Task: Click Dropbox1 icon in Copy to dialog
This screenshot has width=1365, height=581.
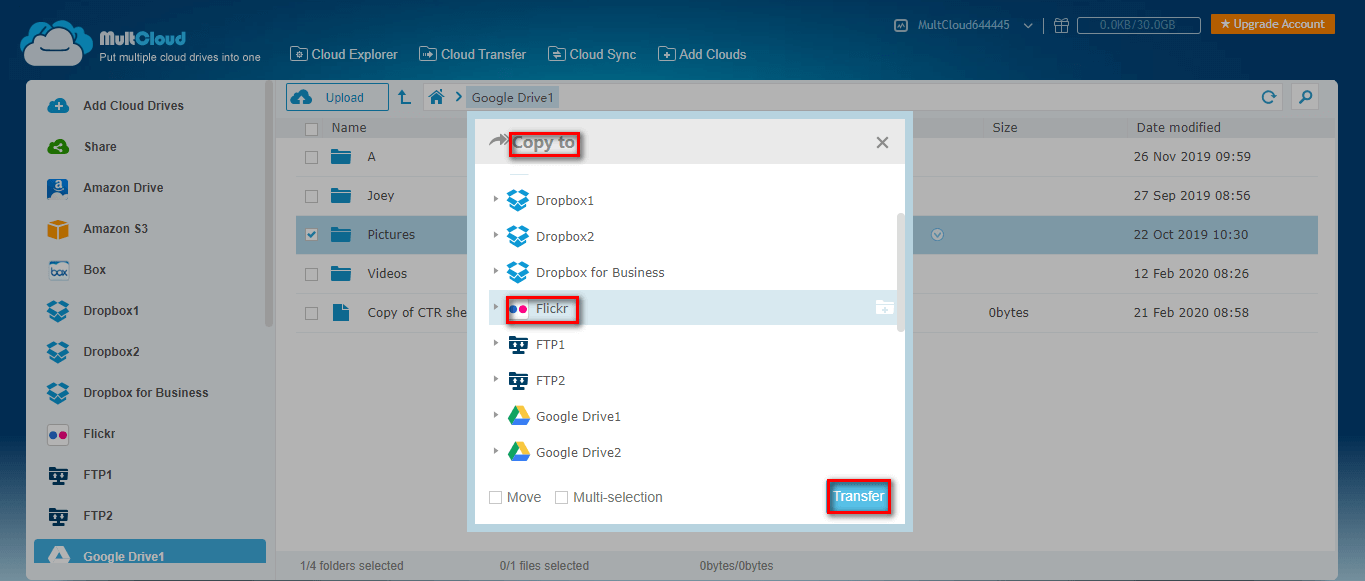Action: click(517, 200)
